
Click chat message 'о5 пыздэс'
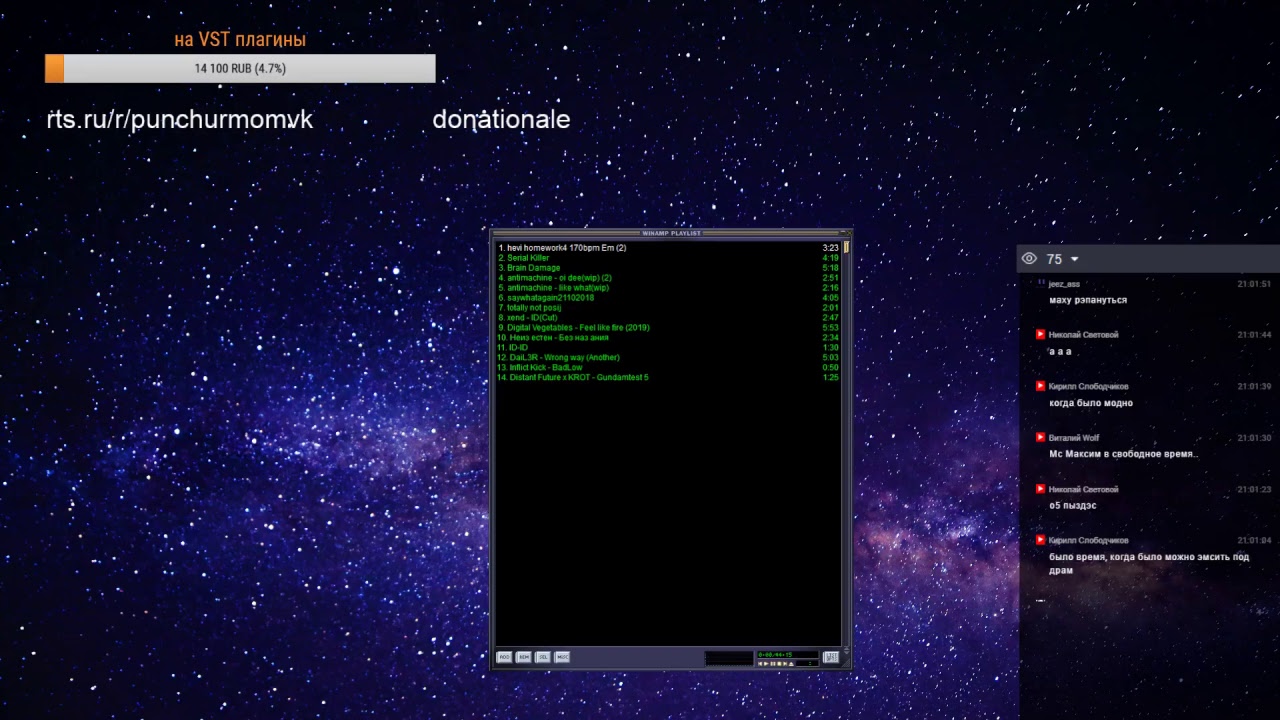[1073, 506]
